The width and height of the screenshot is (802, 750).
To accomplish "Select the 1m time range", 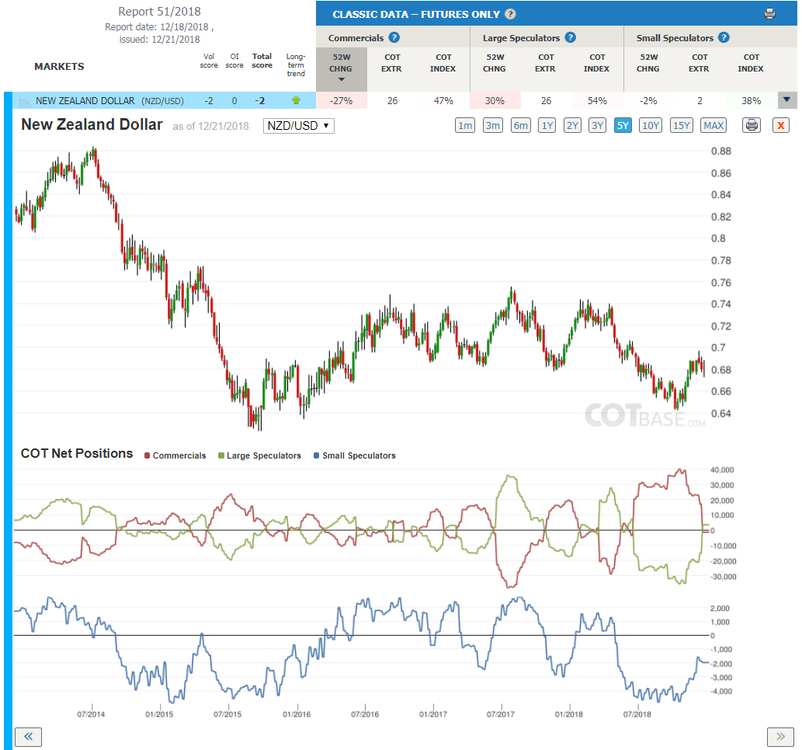I will 465,125.
